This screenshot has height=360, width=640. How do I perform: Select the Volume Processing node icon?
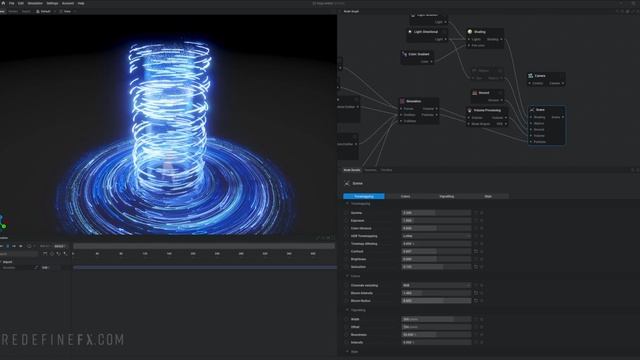[x=470, y=110]
